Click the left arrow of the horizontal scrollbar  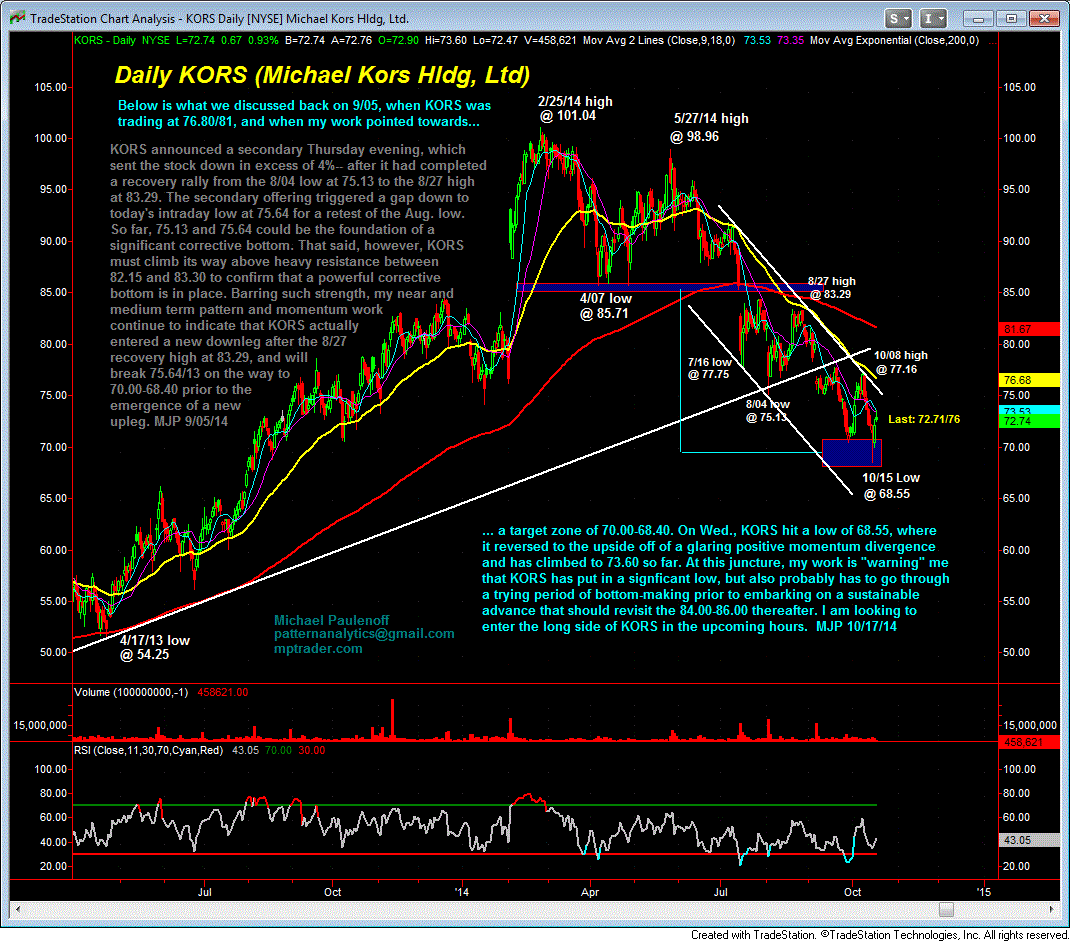coord(17,910)
